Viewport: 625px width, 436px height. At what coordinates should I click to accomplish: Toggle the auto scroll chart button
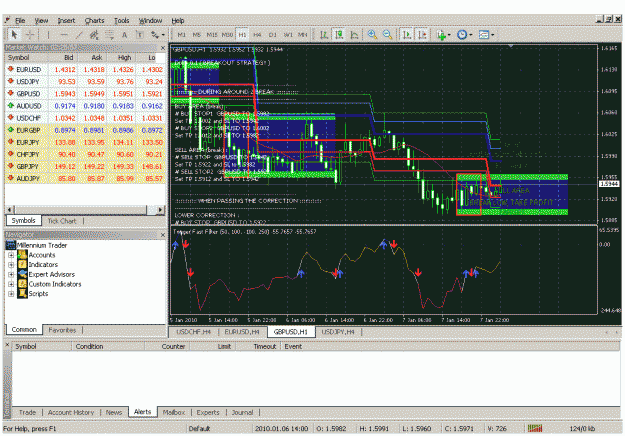click(x=407, y=35)
